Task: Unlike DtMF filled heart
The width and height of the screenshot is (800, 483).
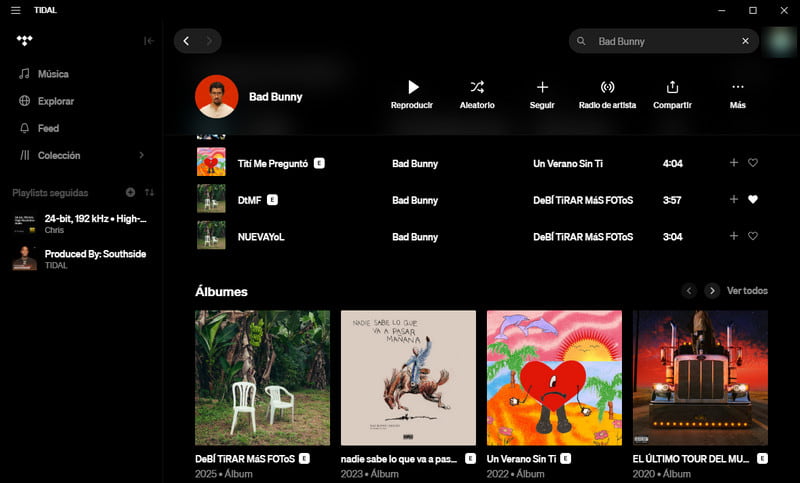Action: [753, 199]
